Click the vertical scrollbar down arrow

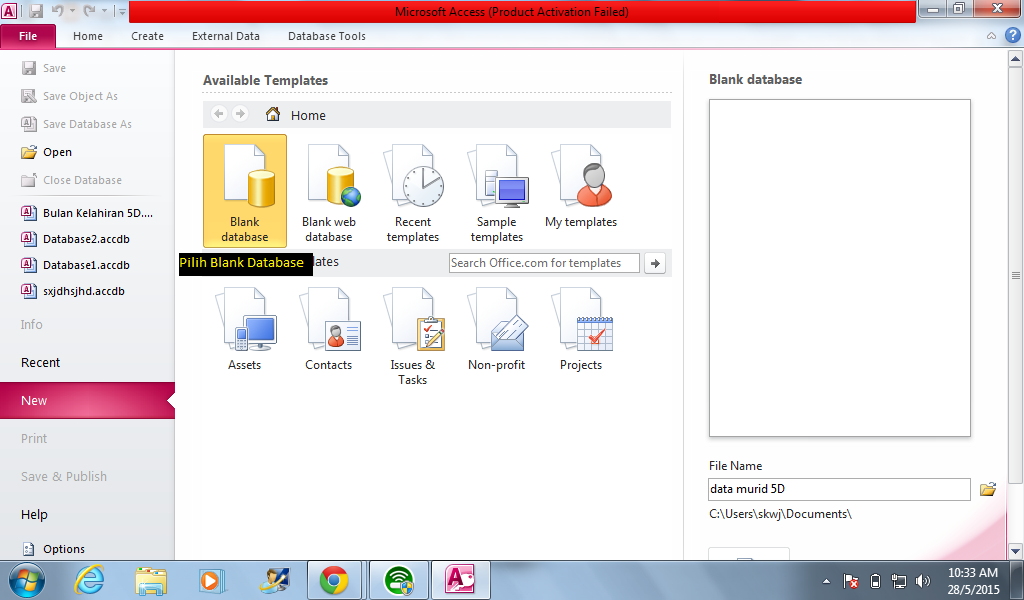[1015, 551]
